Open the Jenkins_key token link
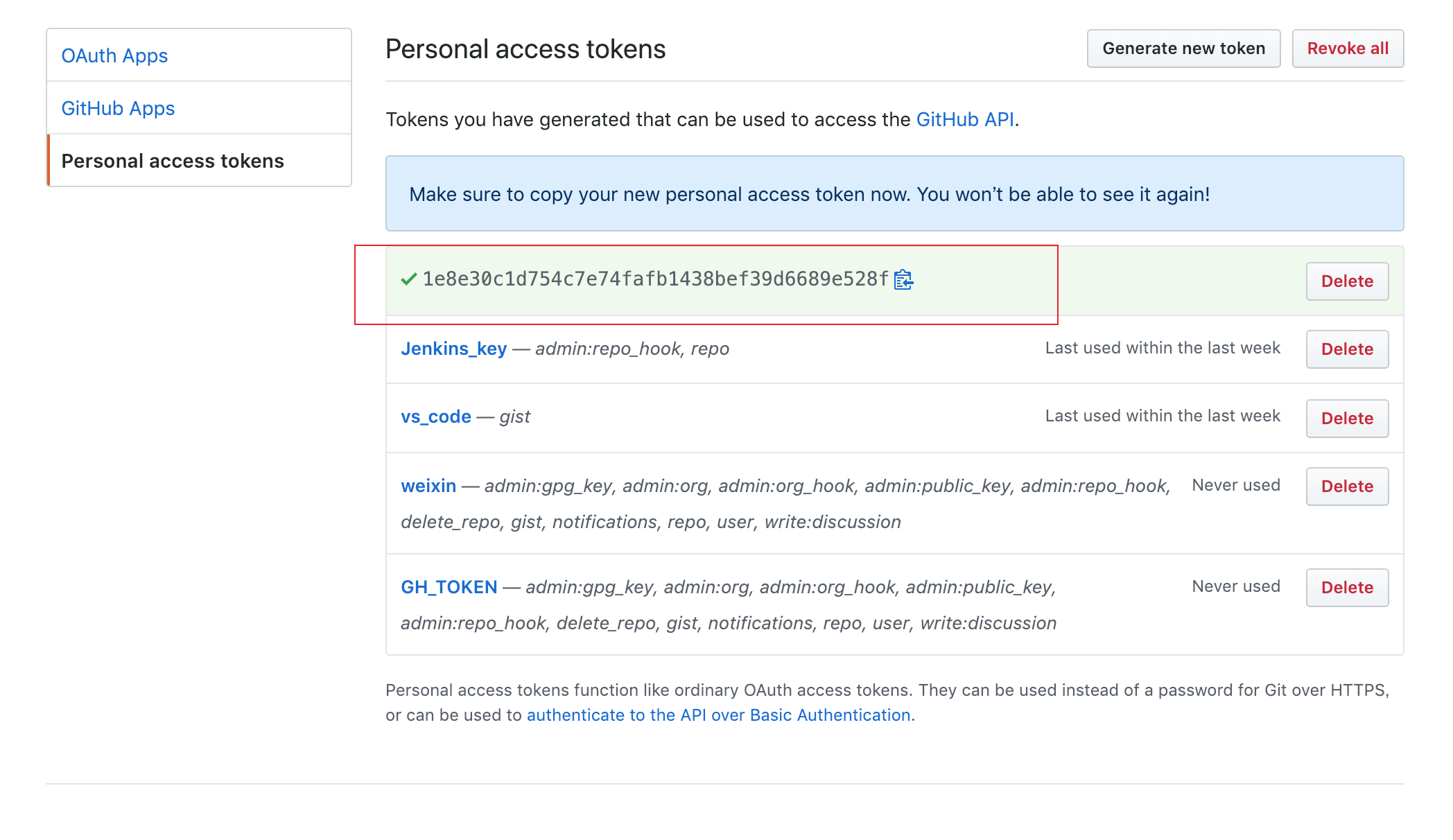This screenshot has height=840, width=1453. click(x=453, y=349)
